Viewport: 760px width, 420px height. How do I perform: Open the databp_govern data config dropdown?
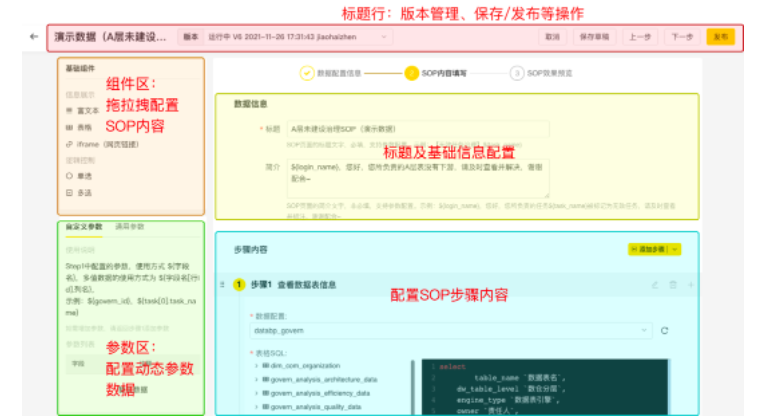pos(451,330)
